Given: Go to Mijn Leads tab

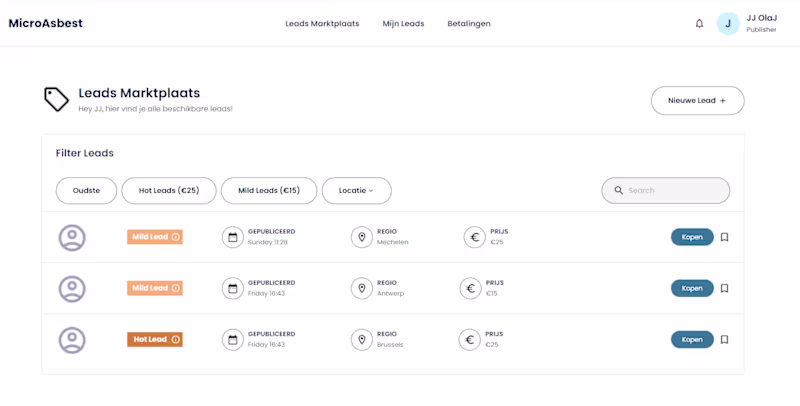Looking at the screenshot, I should coord(403,23).
